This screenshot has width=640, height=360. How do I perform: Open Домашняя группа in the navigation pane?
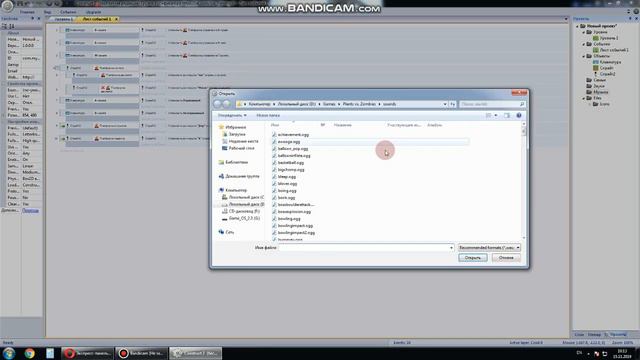click(x=242, y=176)
